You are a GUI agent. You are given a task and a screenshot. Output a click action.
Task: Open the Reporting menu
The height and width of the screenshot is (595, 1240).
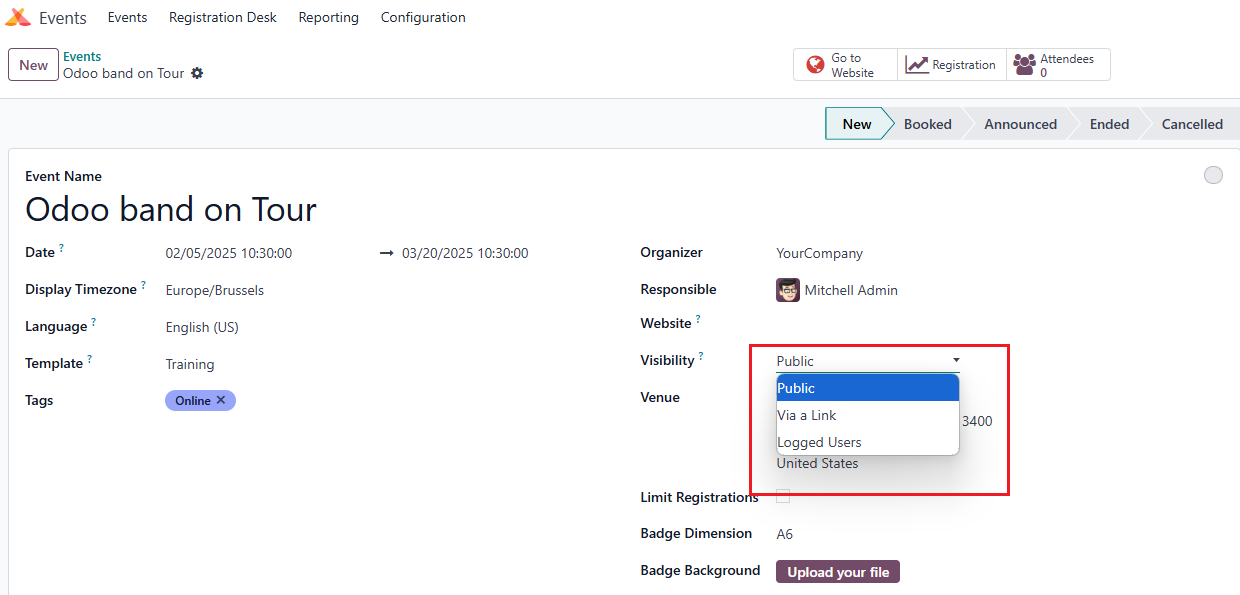328,17
